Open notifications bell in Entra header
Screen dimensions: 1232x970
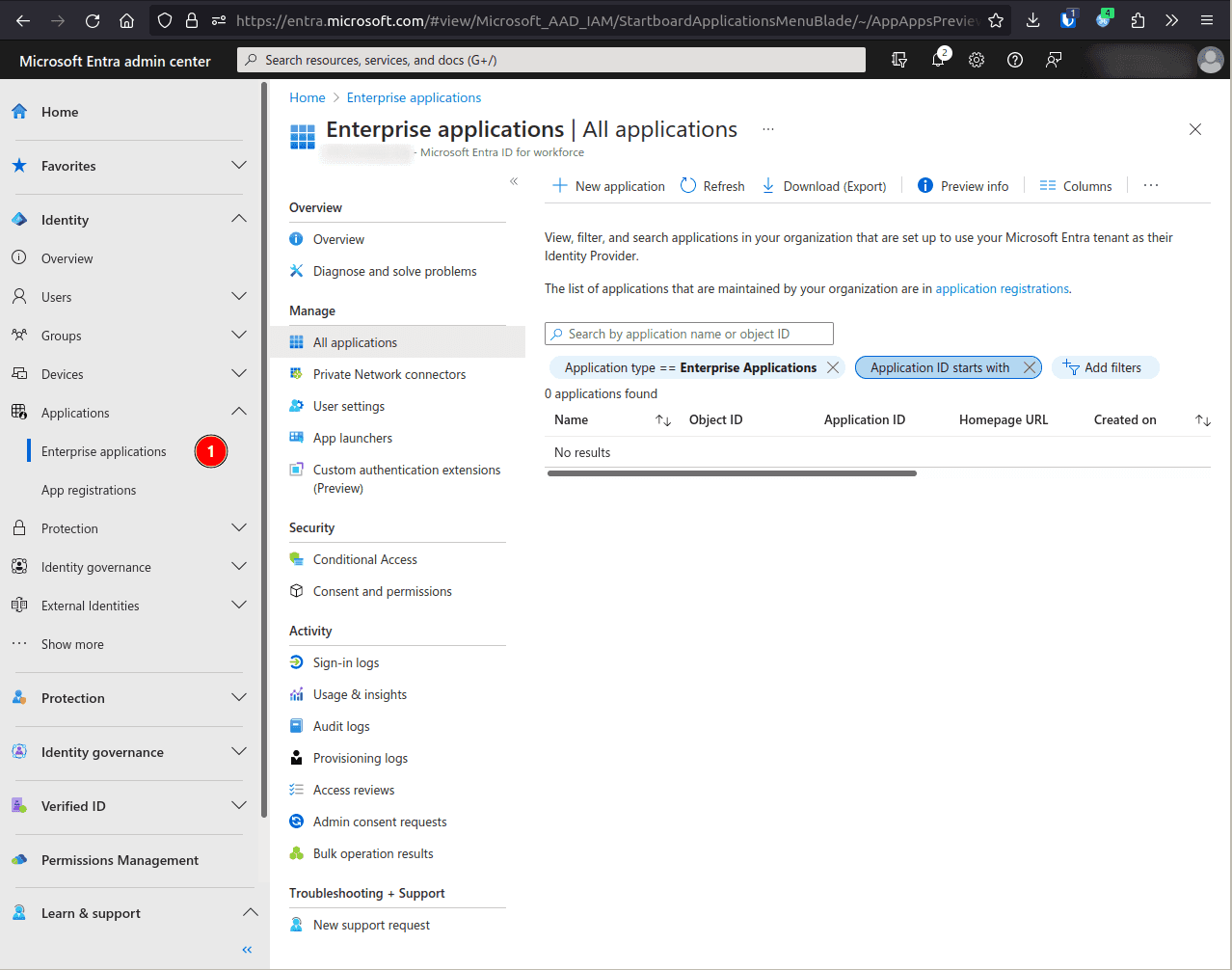938,60
